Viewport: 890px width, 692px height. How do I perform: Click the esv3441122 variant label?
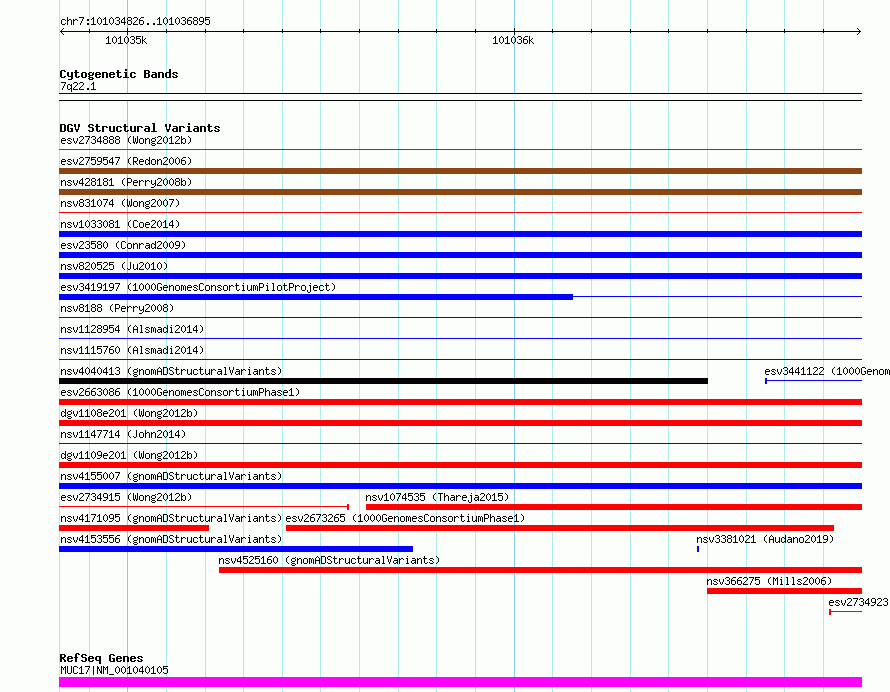(827, 371)
